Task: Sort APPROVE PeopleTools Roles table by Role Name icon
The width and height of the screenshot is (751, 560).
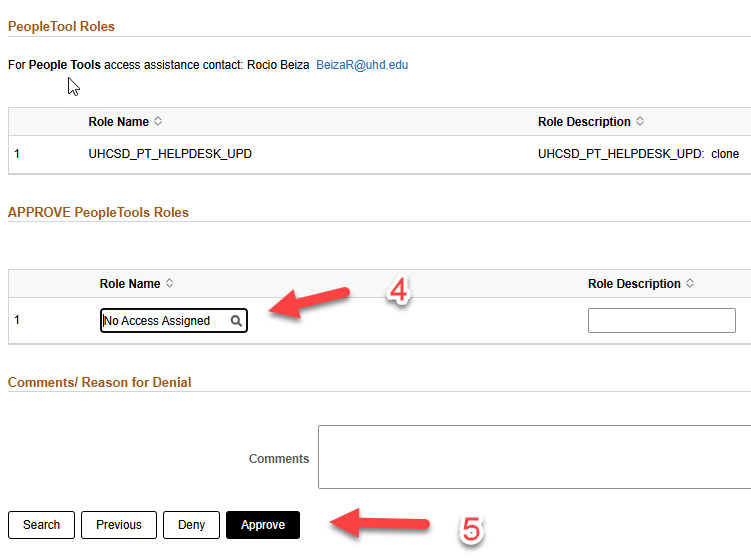Action: pos(169,284)
